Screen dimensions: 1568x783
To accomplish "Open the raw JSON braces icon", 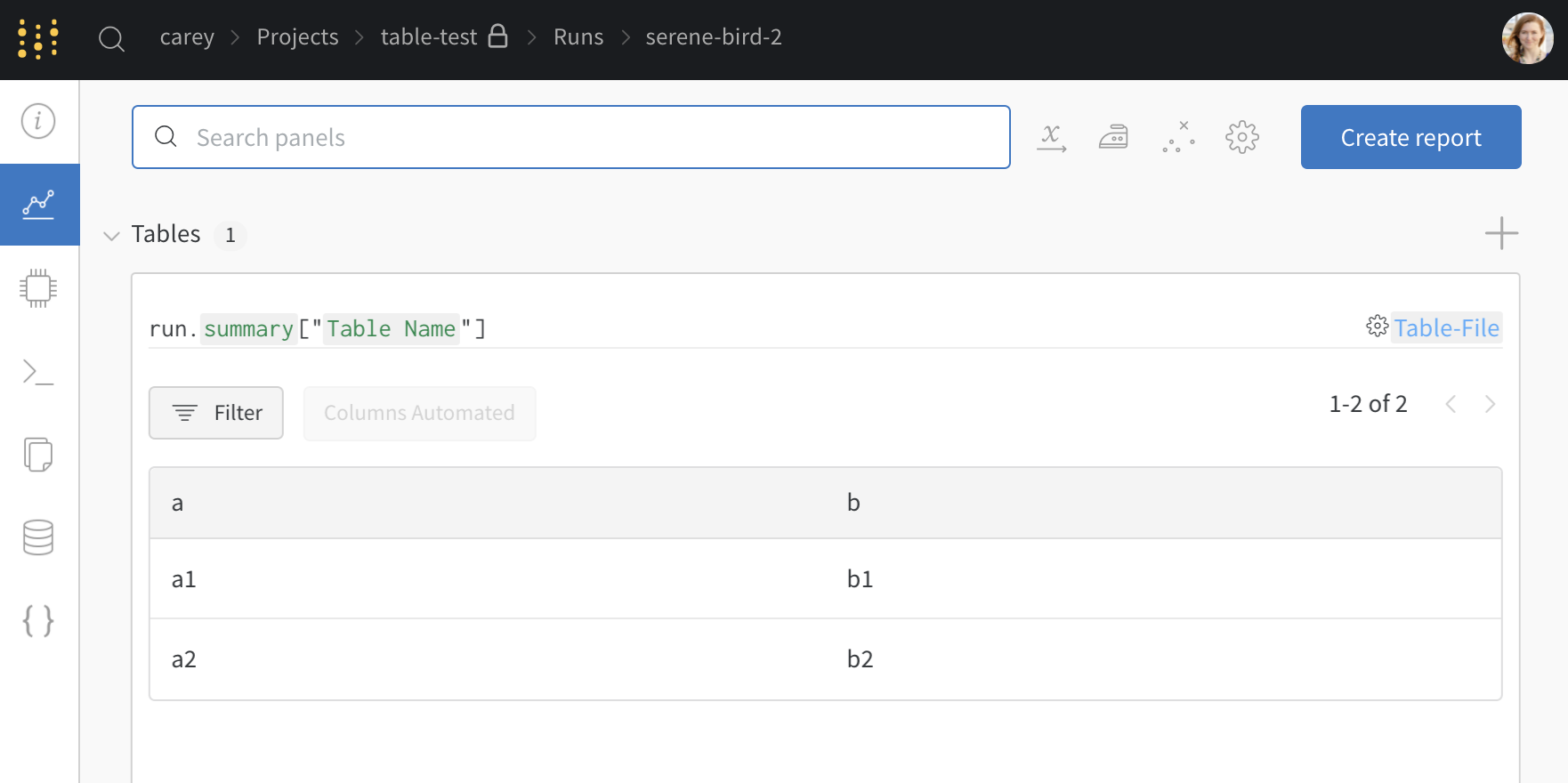I will click(38, 620).
